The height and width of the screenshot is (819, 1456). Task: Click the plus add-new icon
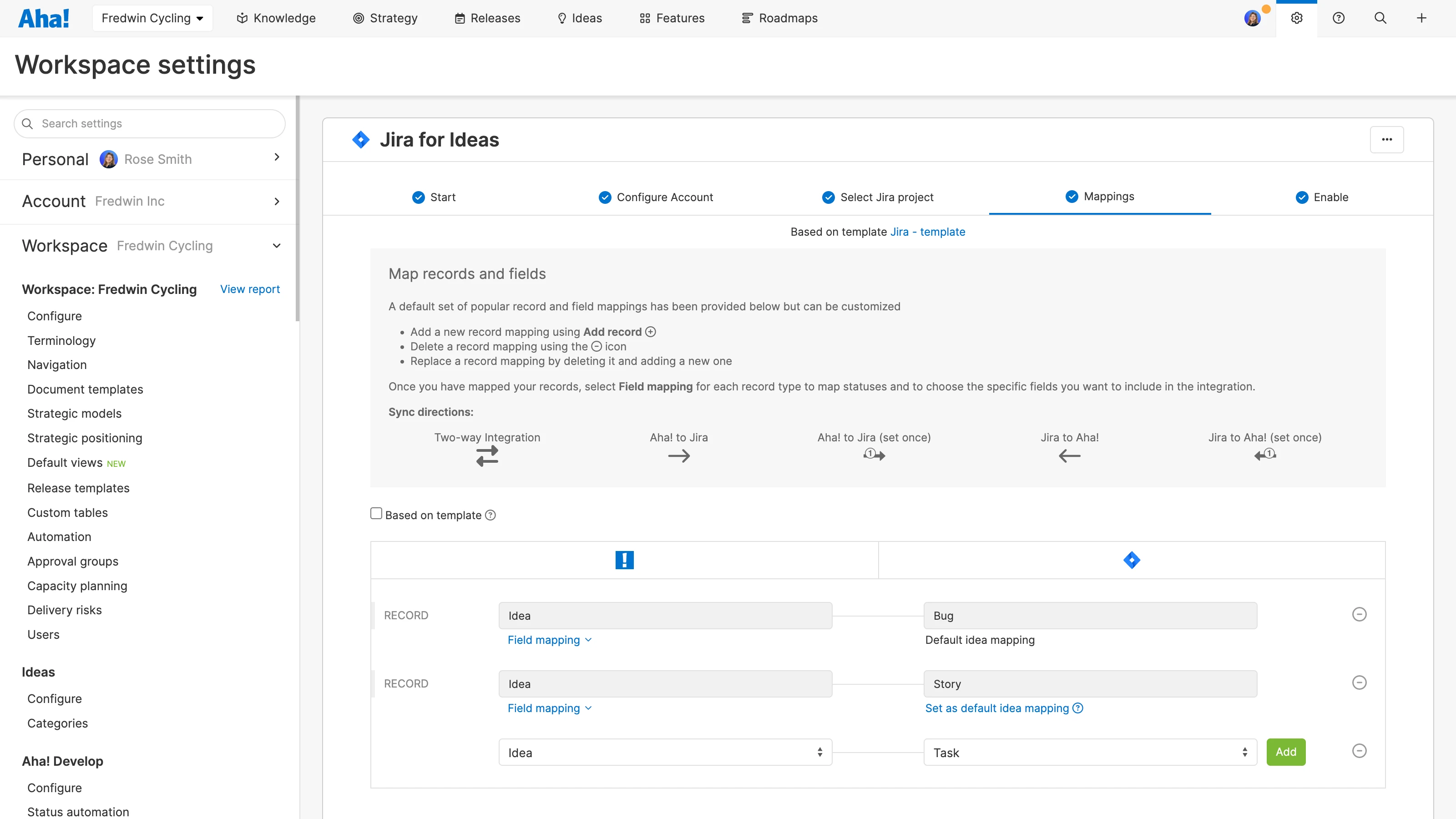click(x=1421, y=18)
